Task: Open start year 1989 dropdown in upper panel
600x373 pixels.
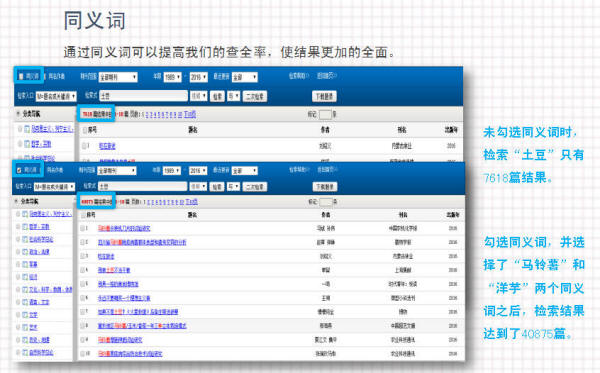Action: pyautogui.click(x=172, y=77)
